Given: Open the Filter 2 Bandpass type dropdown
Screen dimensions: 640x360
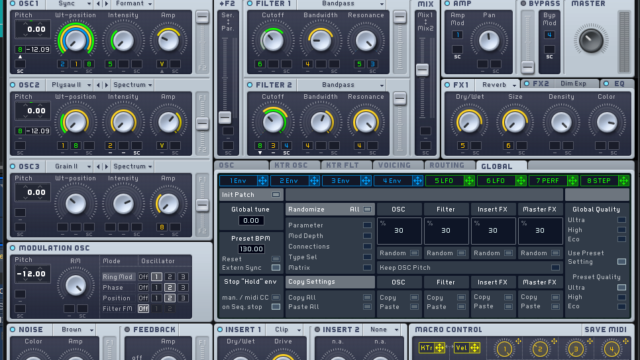Looking at the screenshot, I should click(x=341, y=85).
